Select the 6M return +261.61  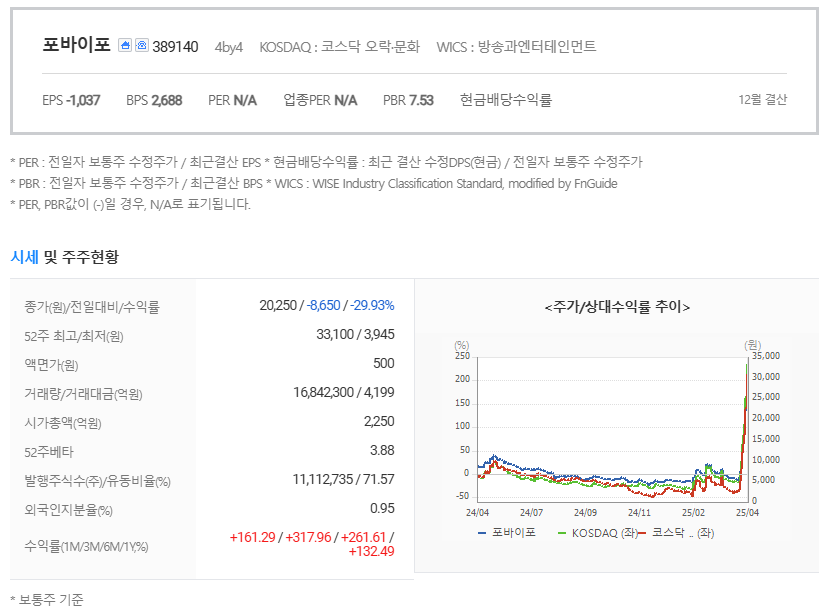coord(364,537)
